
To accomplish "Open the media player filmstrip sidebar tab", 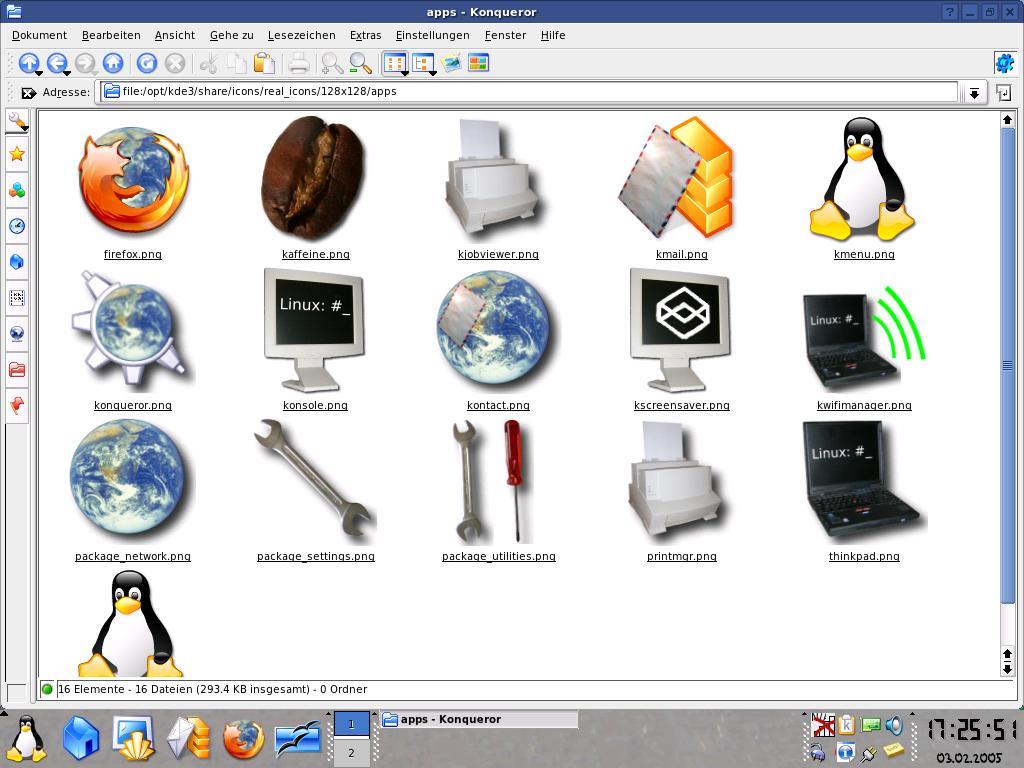I will (17, 298).
